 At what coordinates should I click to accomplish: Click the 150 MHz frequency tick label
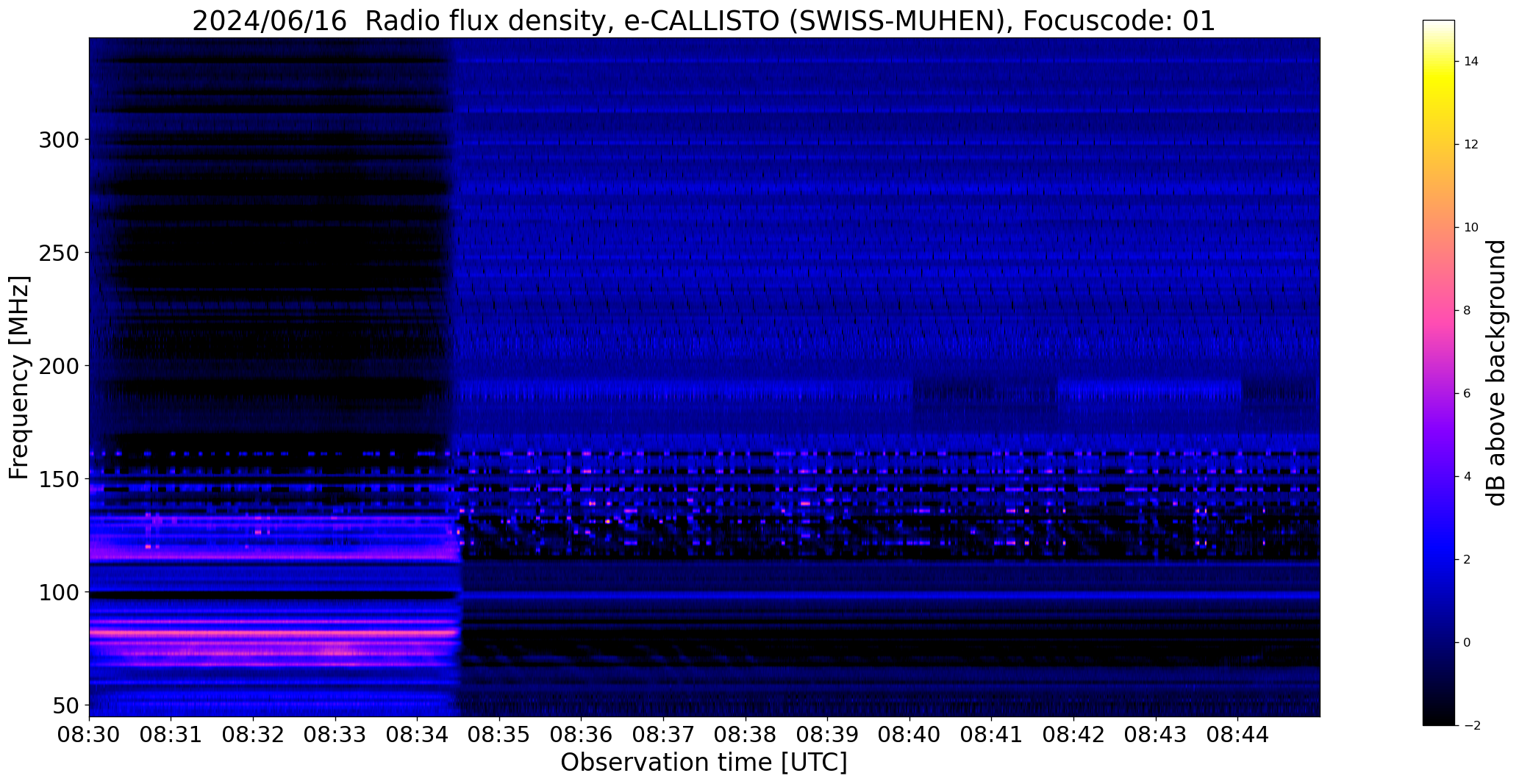58,479
